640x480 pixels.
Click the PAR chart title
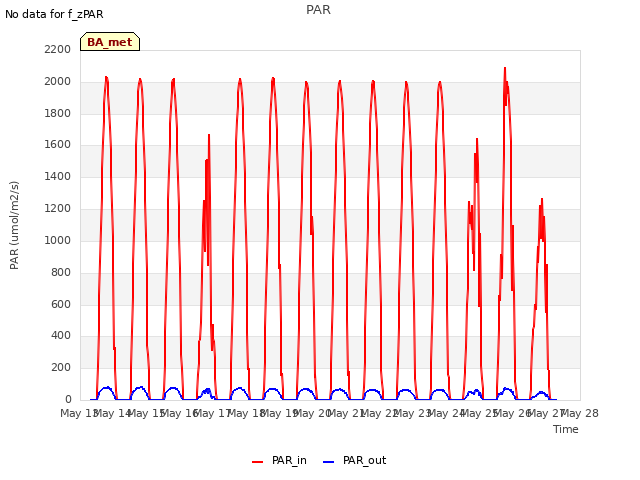pos(318,10)
